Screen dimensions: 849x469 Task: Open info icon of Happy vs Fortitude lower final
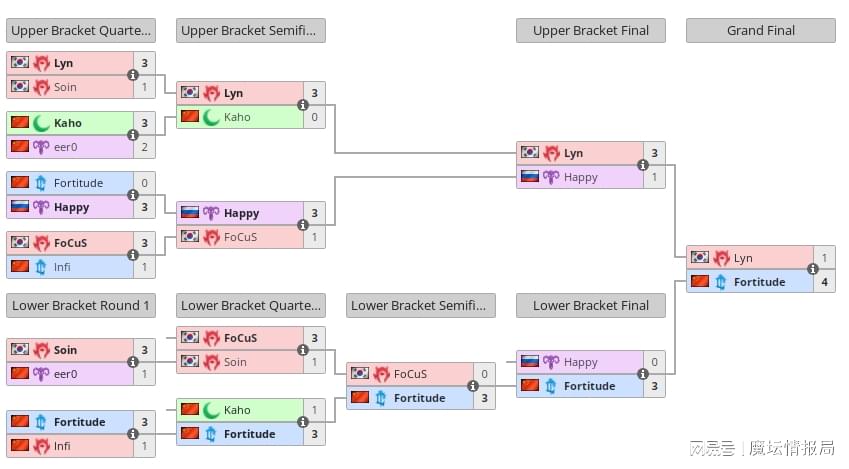(x=643, y=374)
